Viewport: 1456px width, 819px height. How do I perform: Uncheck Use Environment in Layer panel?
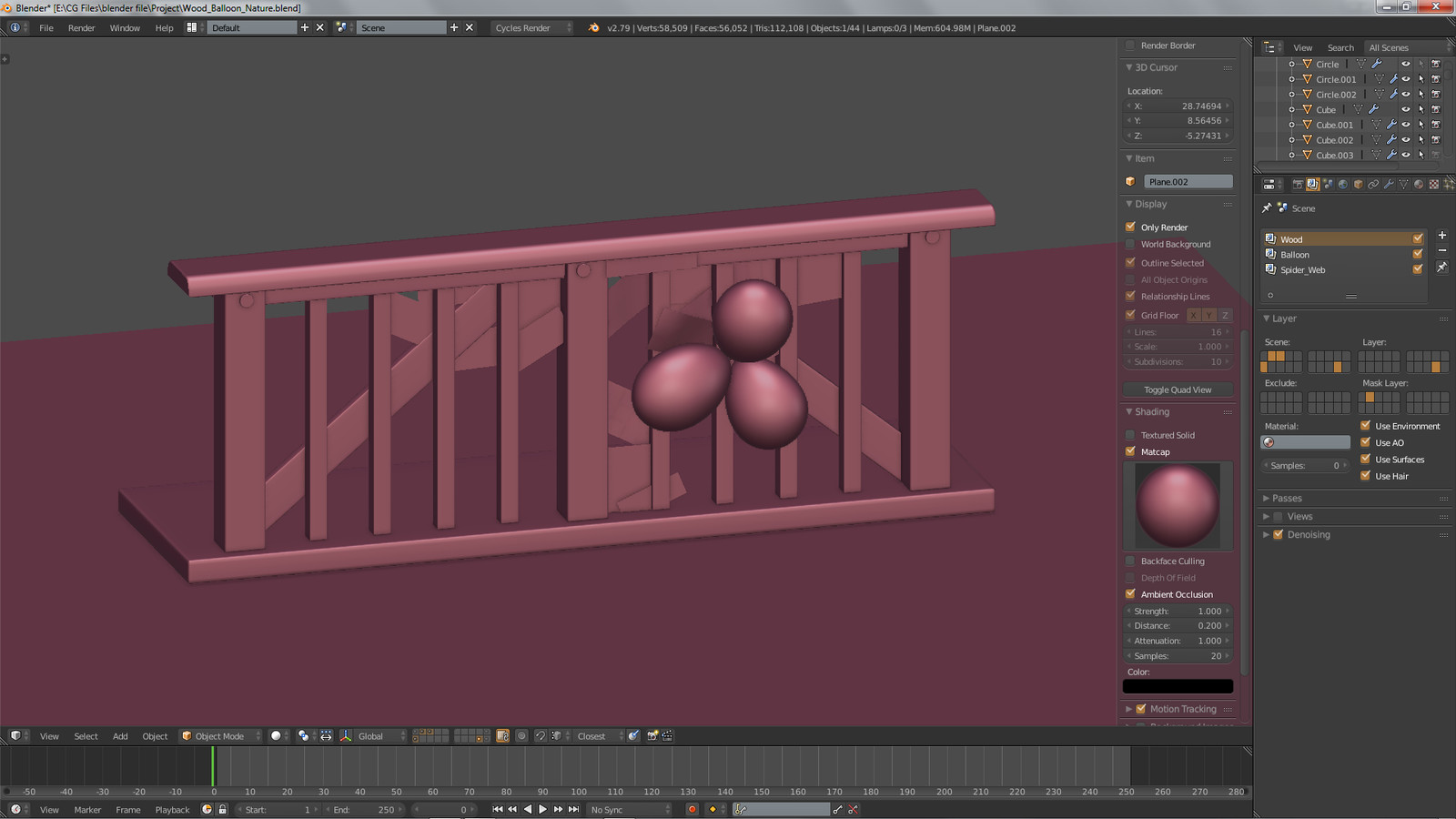pyautogui.click(x=1365, y=425)
